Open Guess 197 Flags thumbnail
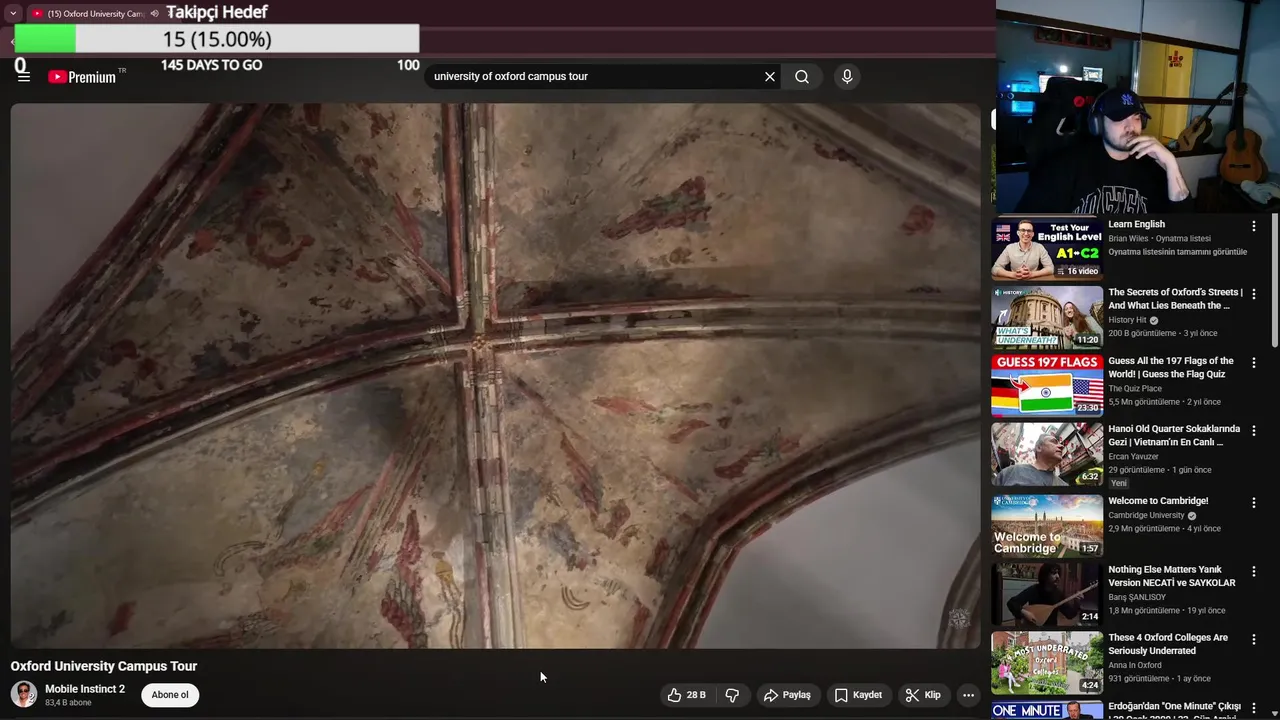Image resolution: width=1280 pixels, height=720 pixels. click(1047, 385)
